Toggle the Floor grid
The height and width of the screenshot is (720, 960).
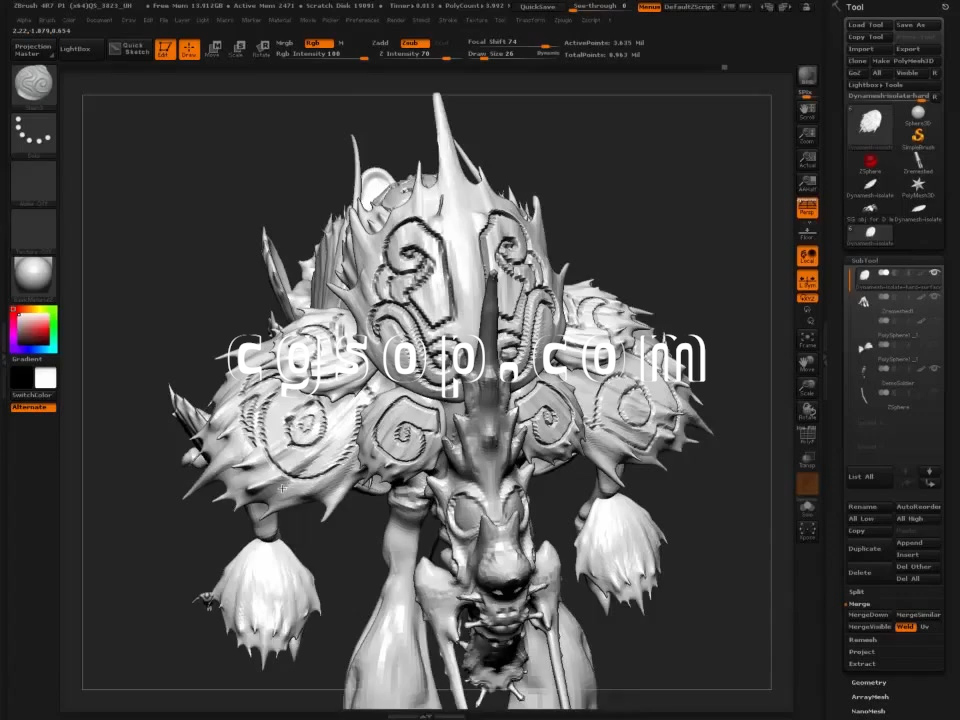(x=807, y=233)
